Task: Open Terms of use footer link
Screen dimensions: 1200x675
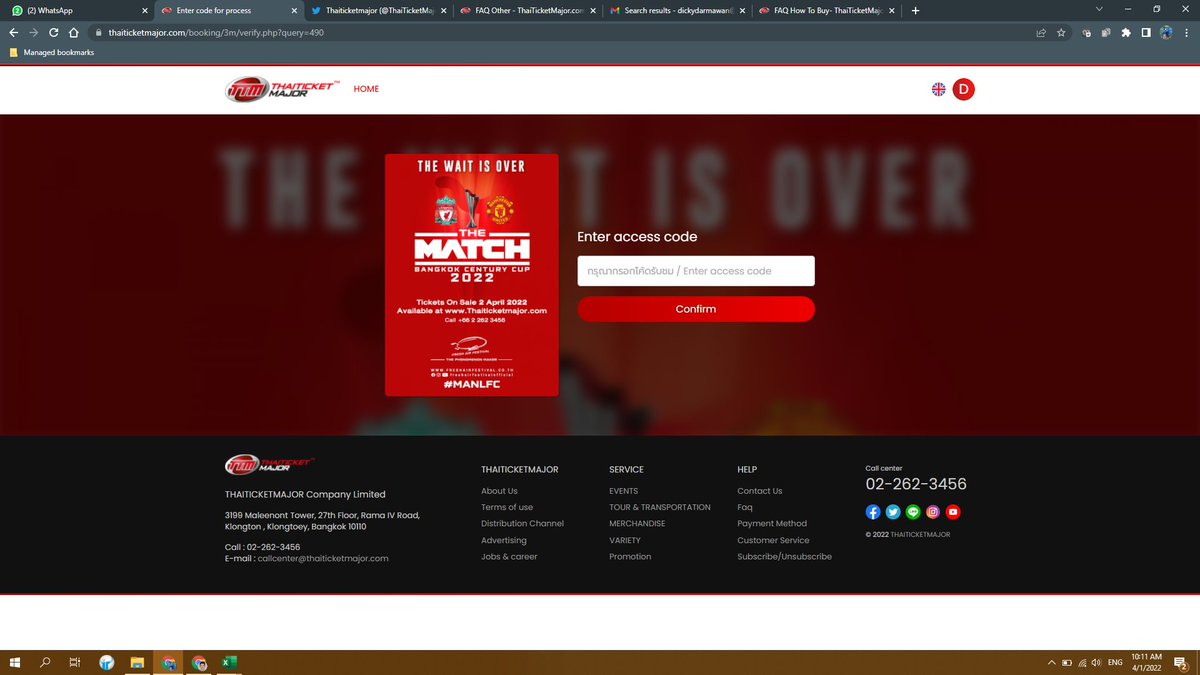Action: [507, 507]
